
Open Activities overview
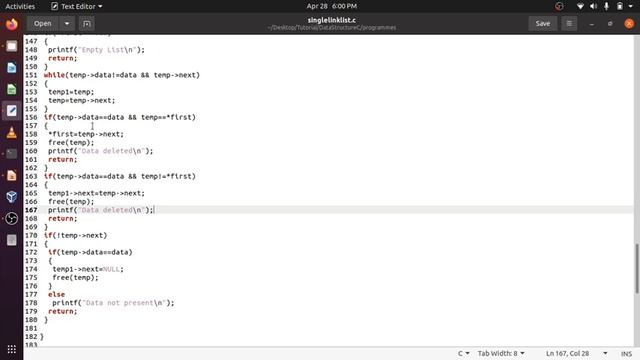coord(20,6)
